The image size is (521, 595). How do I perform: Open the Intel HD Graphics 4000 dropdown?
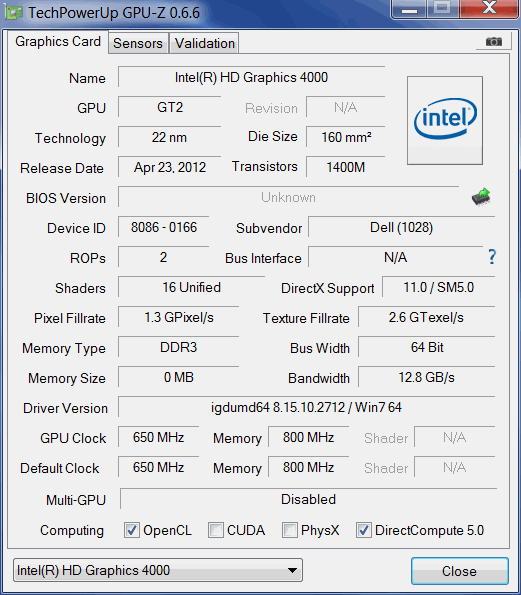click(x=158, y=570)
